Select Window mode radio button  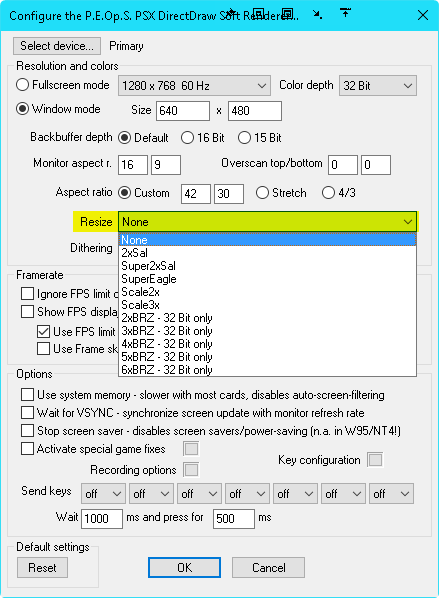[23, 109]
